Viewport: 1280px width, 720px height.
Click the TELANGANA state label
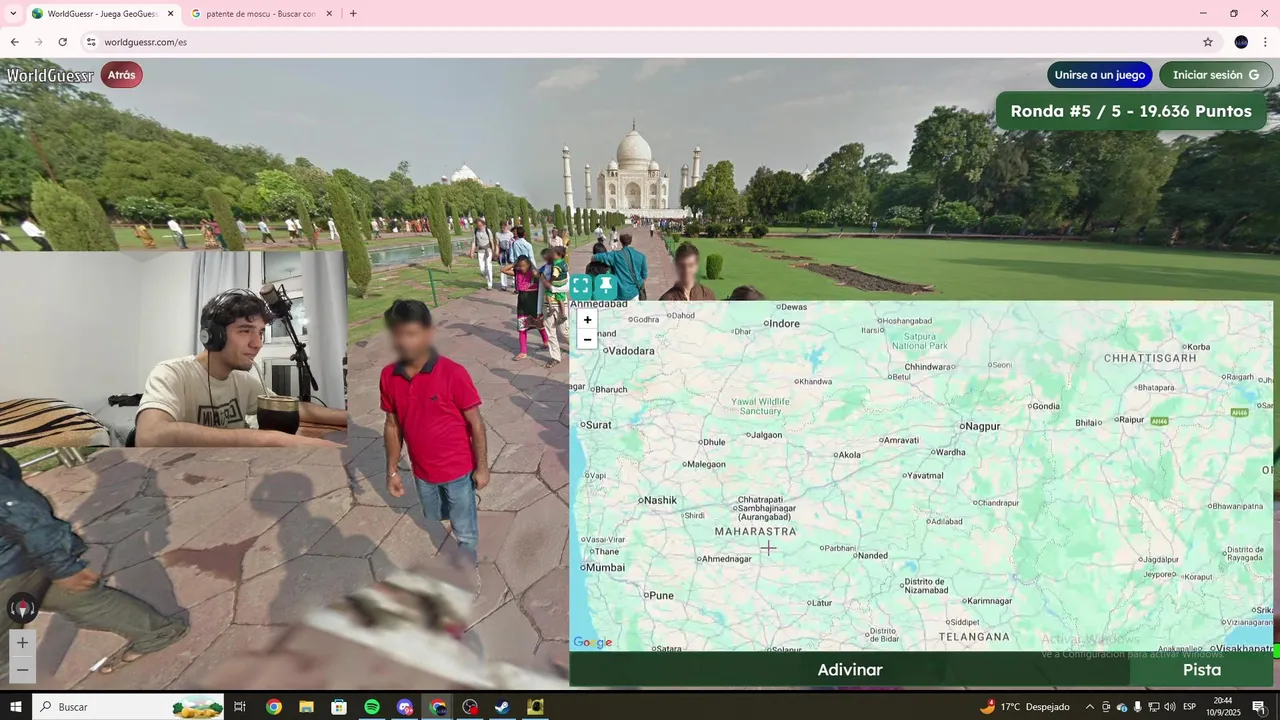click(975, 637)
